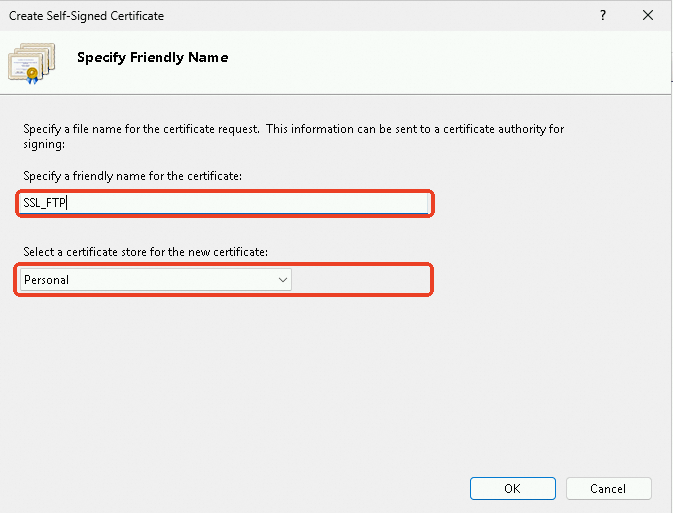
Task: Focus the friendly name text box
Action: click(x=224, y=203)
